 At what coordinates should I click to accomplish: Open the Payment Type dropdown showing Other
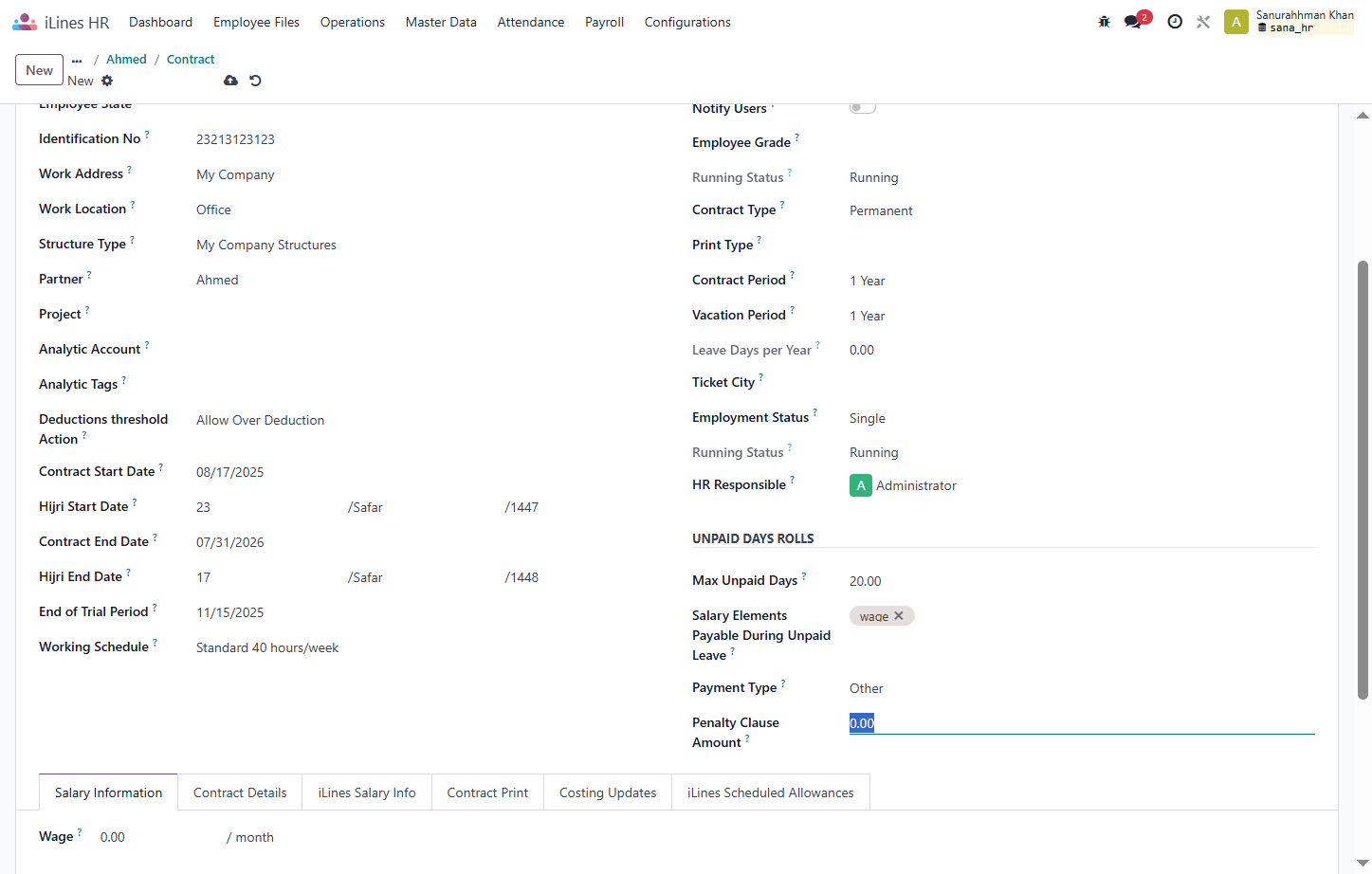[1082, 688]
